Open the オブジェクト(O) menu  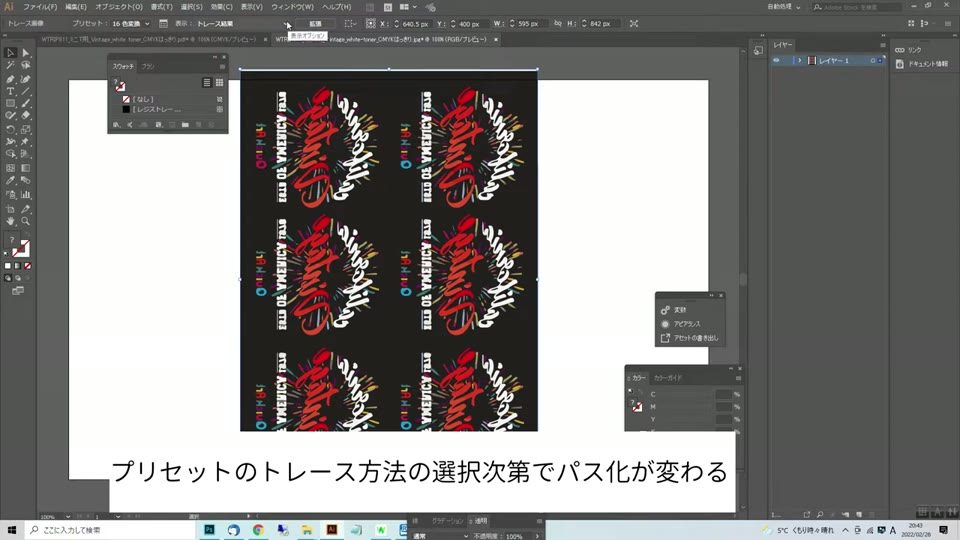click(119, 7)
